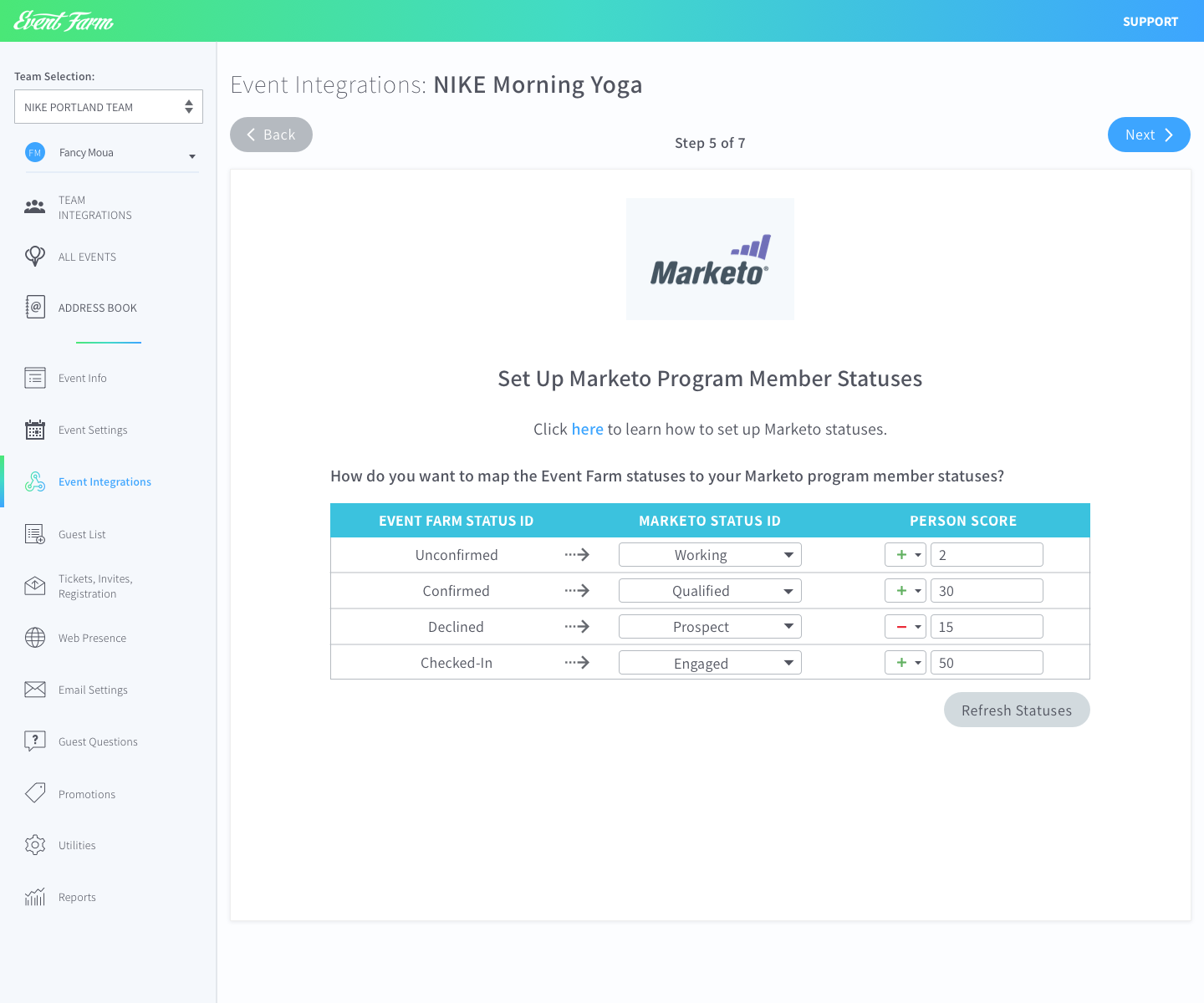The height and width of the screenshot is (1003, 1204).
Task: Click the 'Unconfirmed' status label
Action: pyautogui.click(x=457, y=555)
